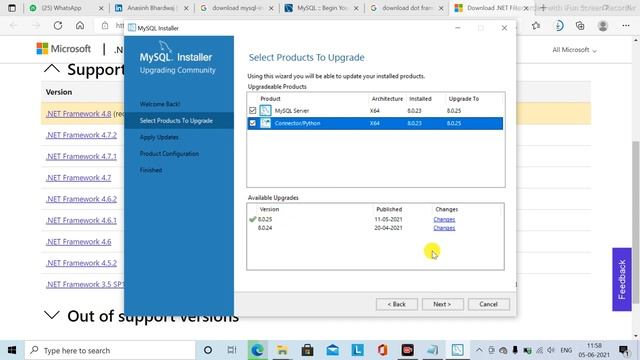Image resolution: width=640 pixels, height=360 pixels.
Task: Collapse the Supported versions section
Action: click(52, 68)
